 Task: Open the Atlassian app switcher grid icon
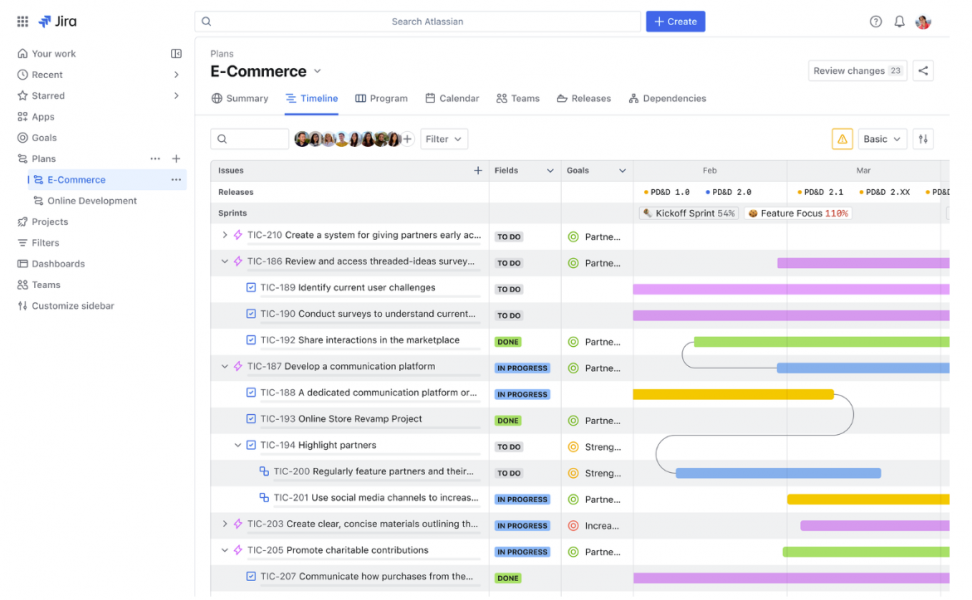tap(22, 21)
